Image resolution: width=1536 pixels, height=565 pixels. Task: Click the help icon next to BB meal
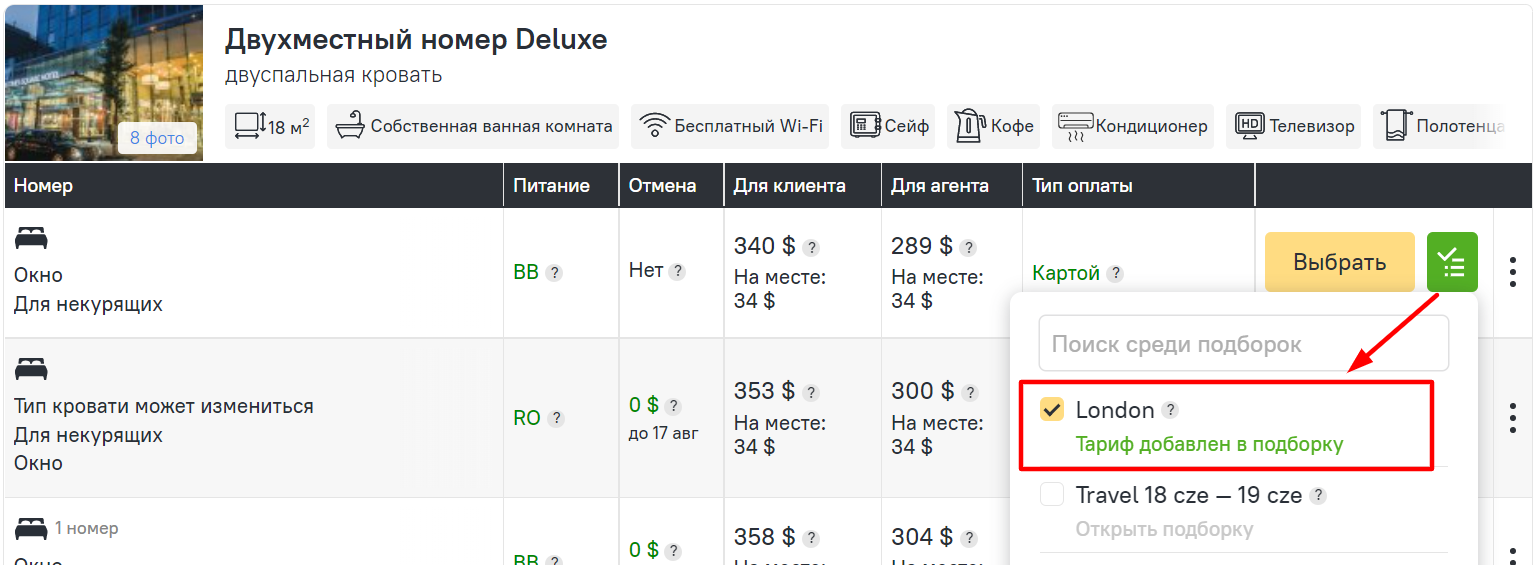(x=554, y=273)
